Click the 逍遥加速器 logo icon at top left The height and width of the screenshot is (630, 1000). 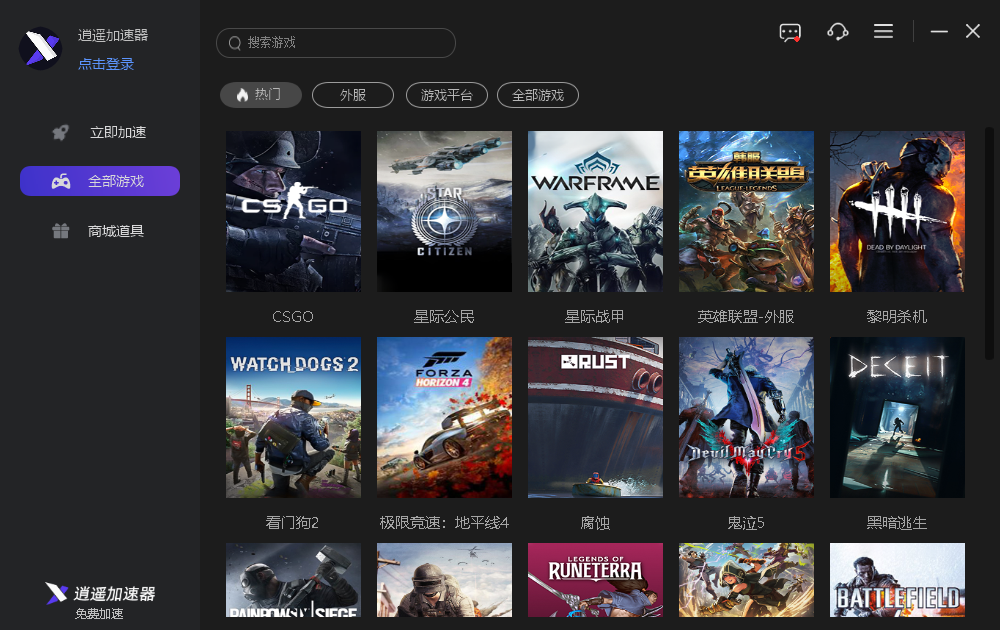(x=40, y=48)
